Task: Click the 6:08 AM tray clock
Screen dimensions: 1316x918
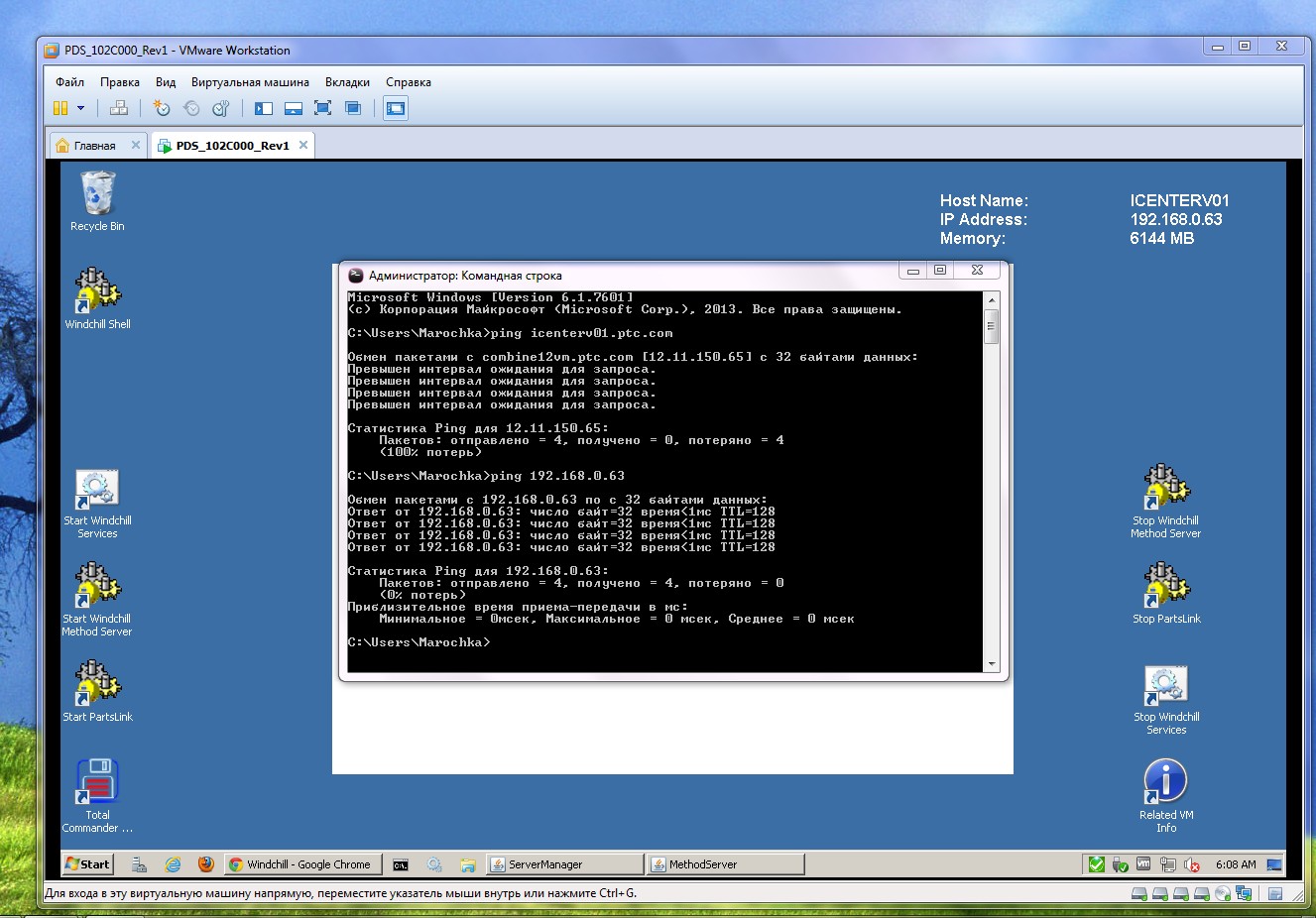Action: (x=1236, y=864)
